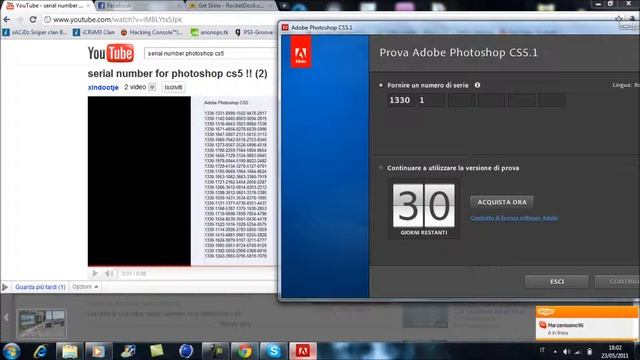This screenshot has width=640, height=360.
Task: Open the 'Hacking Console' bookmark
Action: click(152, 32)
